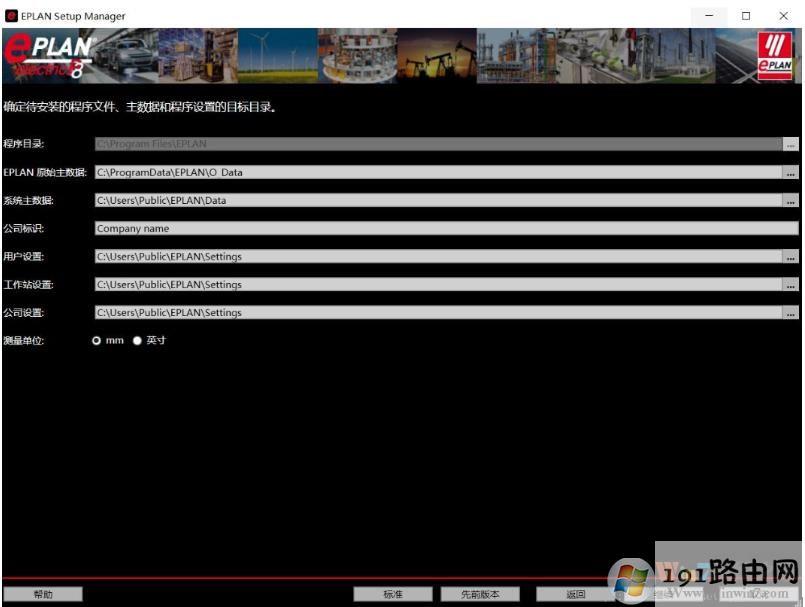Click inside the 用户设置 path field

pos(400,256)
